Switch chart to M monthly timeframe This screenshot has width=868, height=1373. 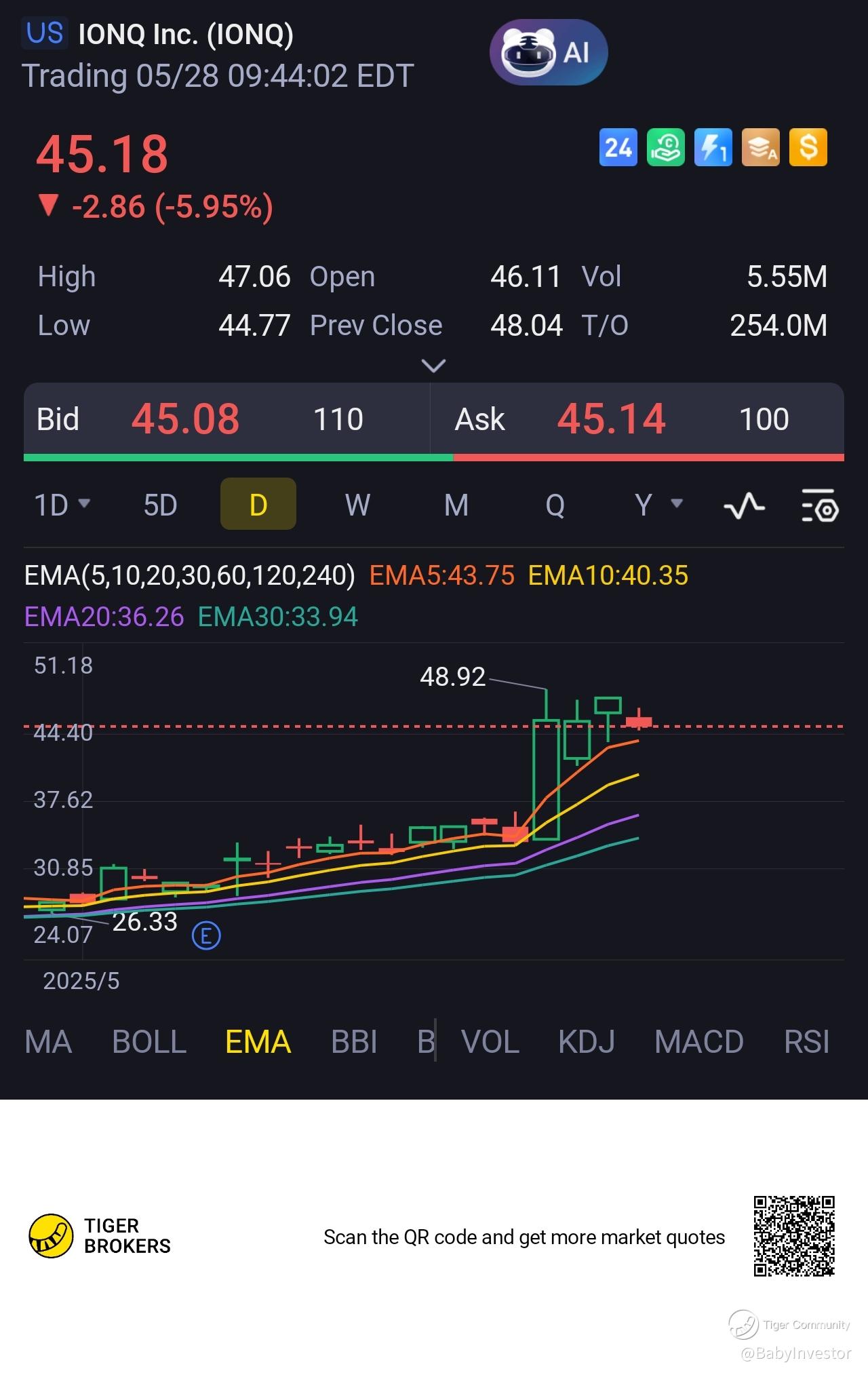tap(456, 505)
